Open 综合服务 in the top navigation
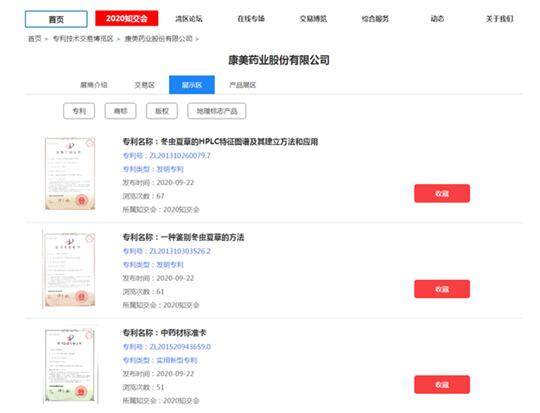Viewport: 540px width, 413px height. click(x=375, y=19)
